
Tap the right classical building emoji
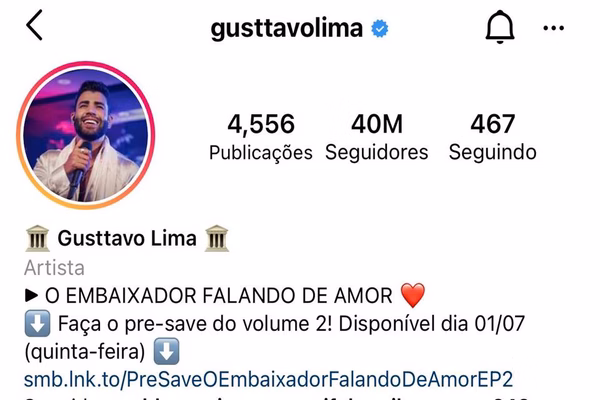[217, 238]
